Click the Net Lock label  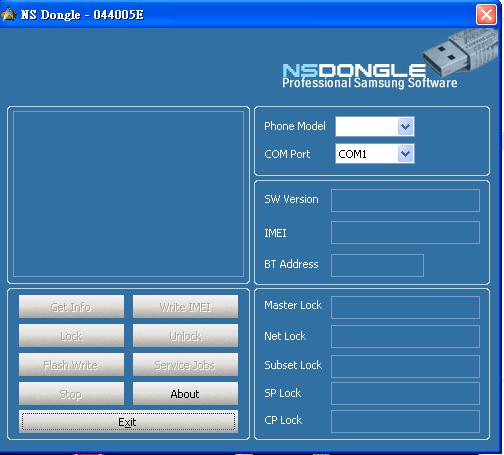click(x=285, y=336)
